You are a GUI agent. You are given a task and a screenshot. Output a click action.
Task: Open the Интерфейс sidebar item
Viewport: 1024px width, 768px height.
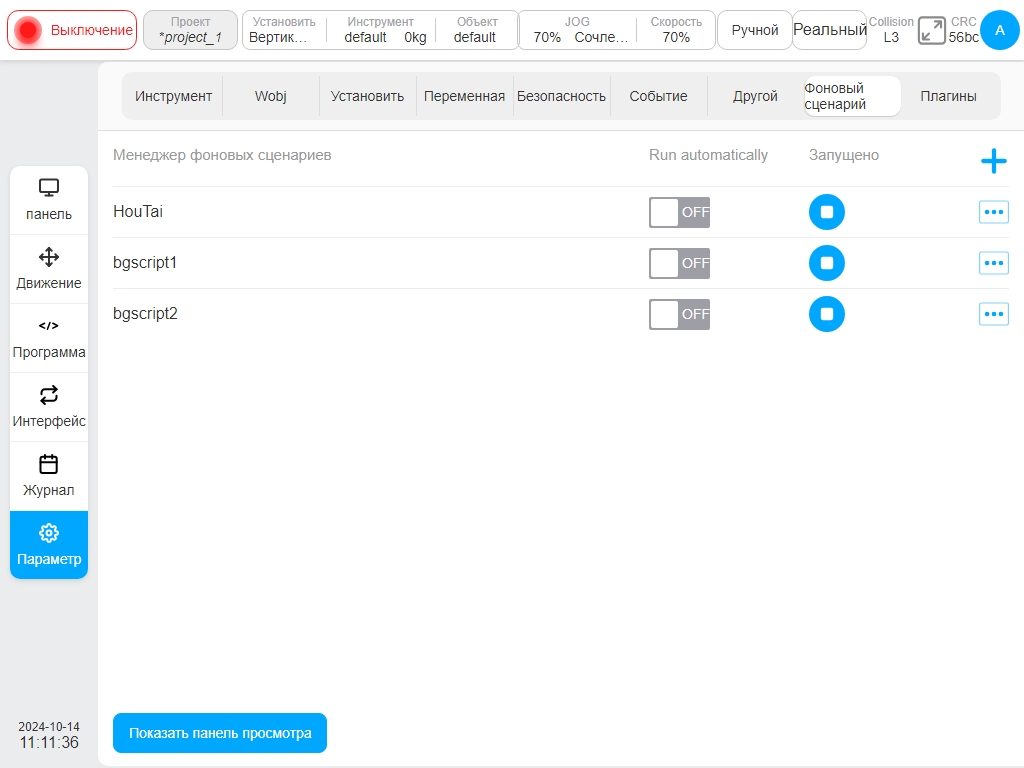(x=49, y=408)
